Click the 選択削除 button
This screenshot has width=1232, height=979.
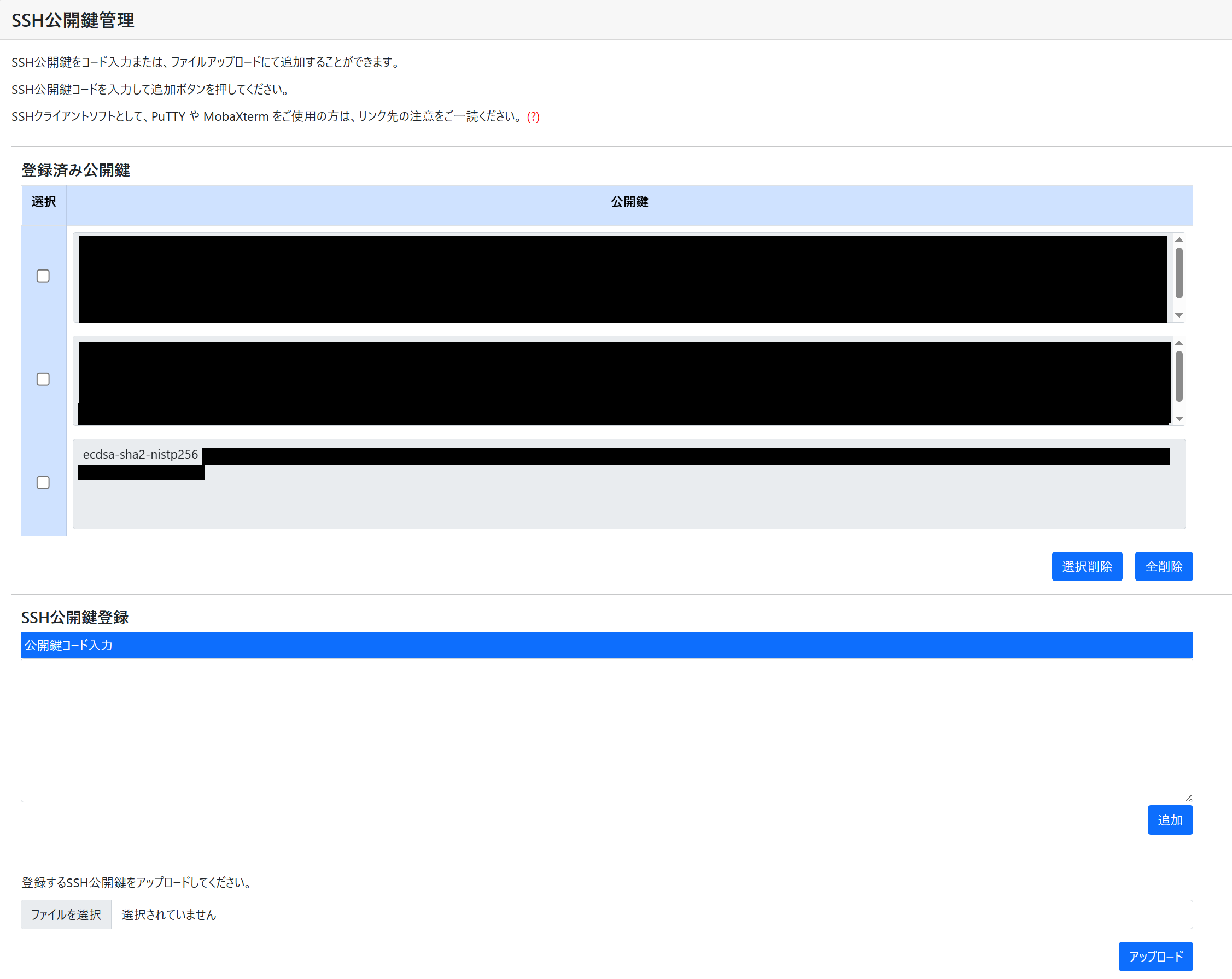point(1087,566)
